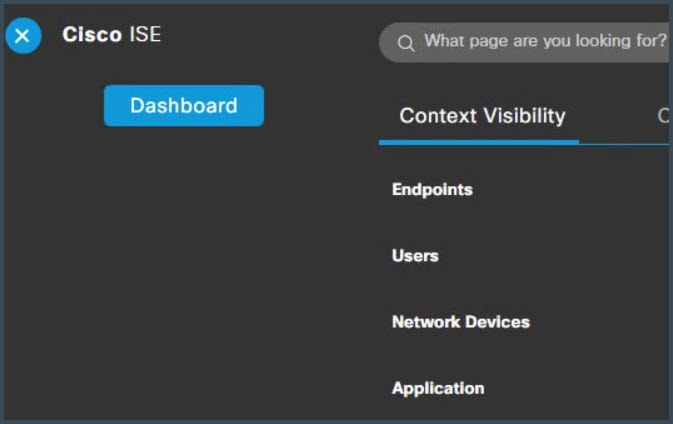Switch to the Context Visibility tab
673x424 pixels.
(x=482, y=116)
